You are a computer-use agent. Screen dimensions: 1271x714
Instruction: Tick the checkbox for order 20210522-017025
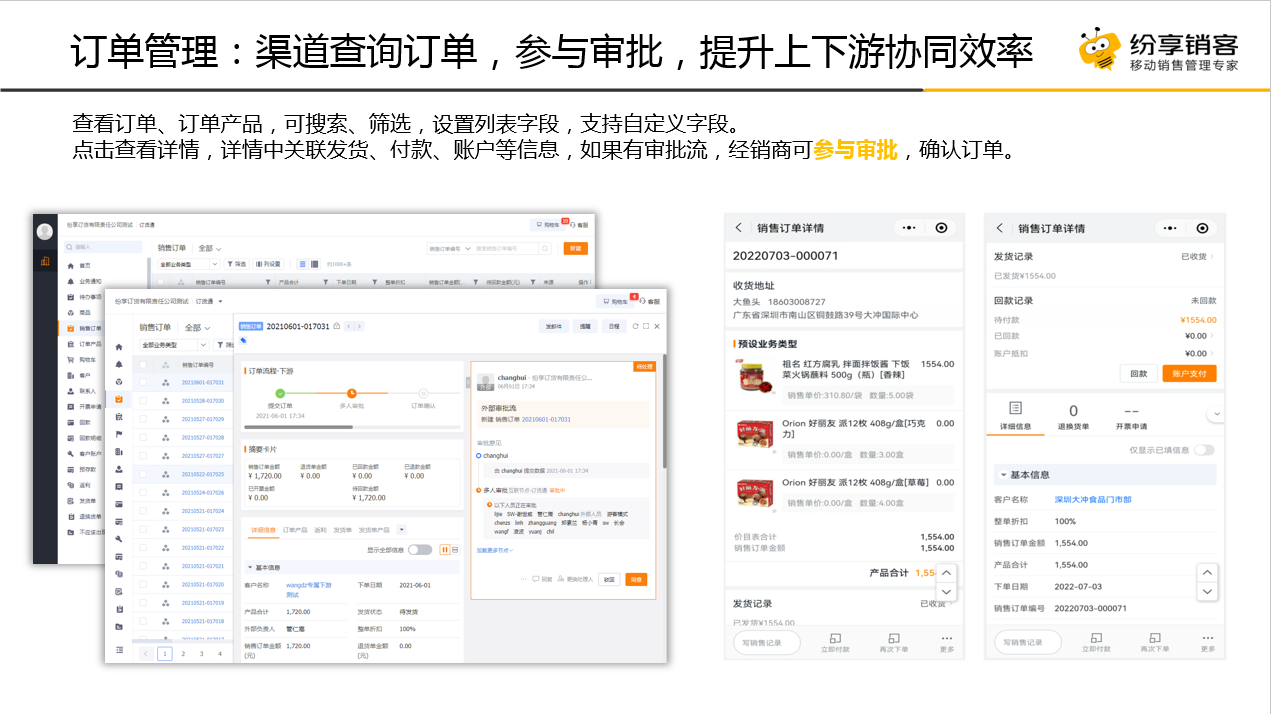(143, 474)
